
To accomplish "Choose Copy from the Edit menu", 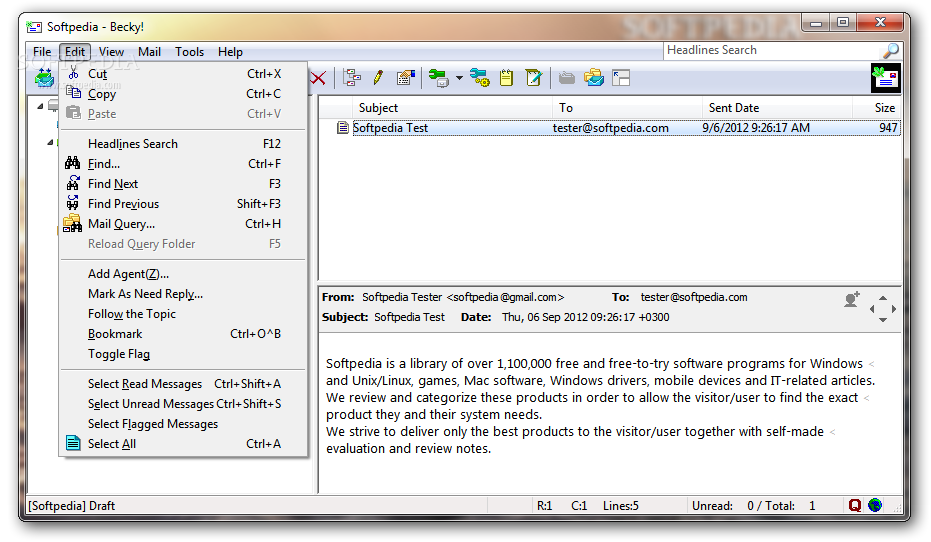I will point(183,94).
